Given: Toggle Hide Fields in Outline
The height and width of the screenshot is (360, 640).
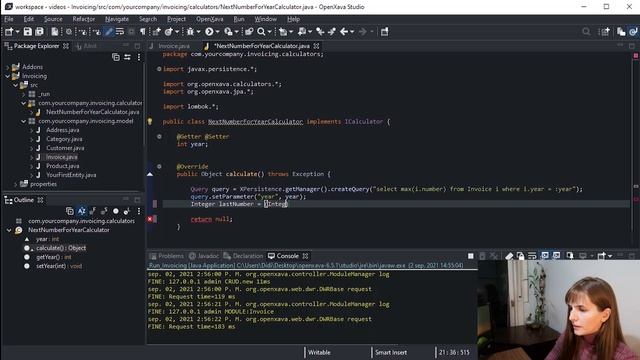Looking at the screenshot, I should click(x=93, y=211).
